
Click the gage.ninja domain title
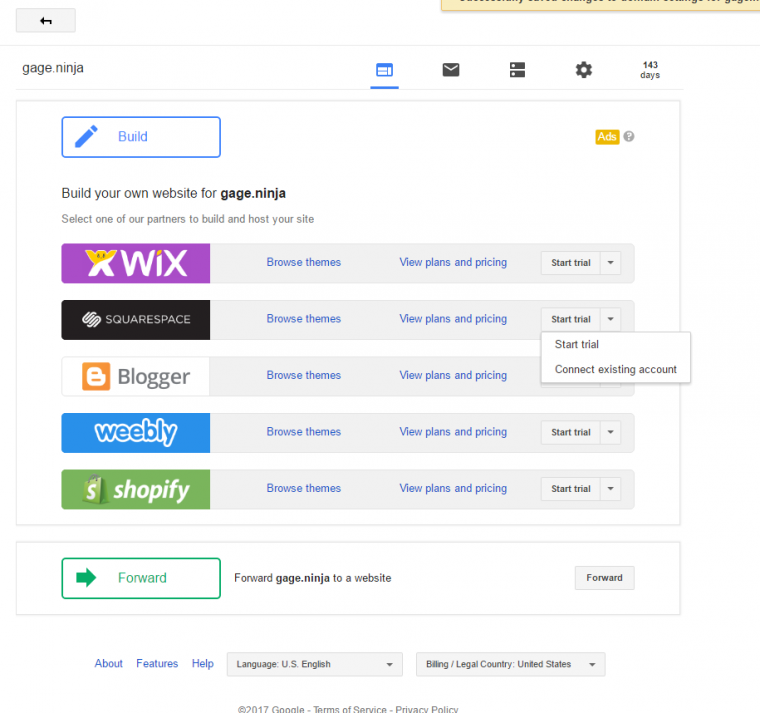53,68
